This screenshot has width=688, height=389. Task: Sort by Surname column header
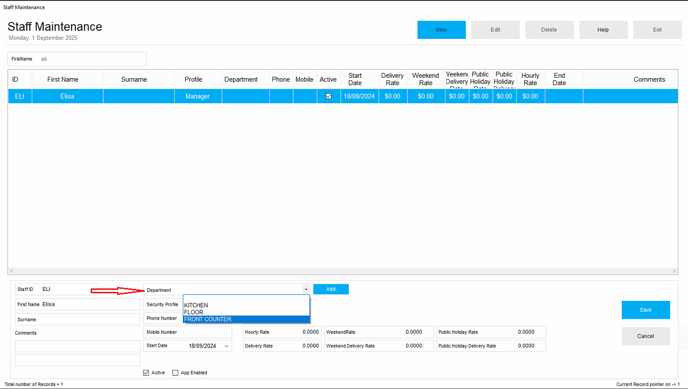139,79
